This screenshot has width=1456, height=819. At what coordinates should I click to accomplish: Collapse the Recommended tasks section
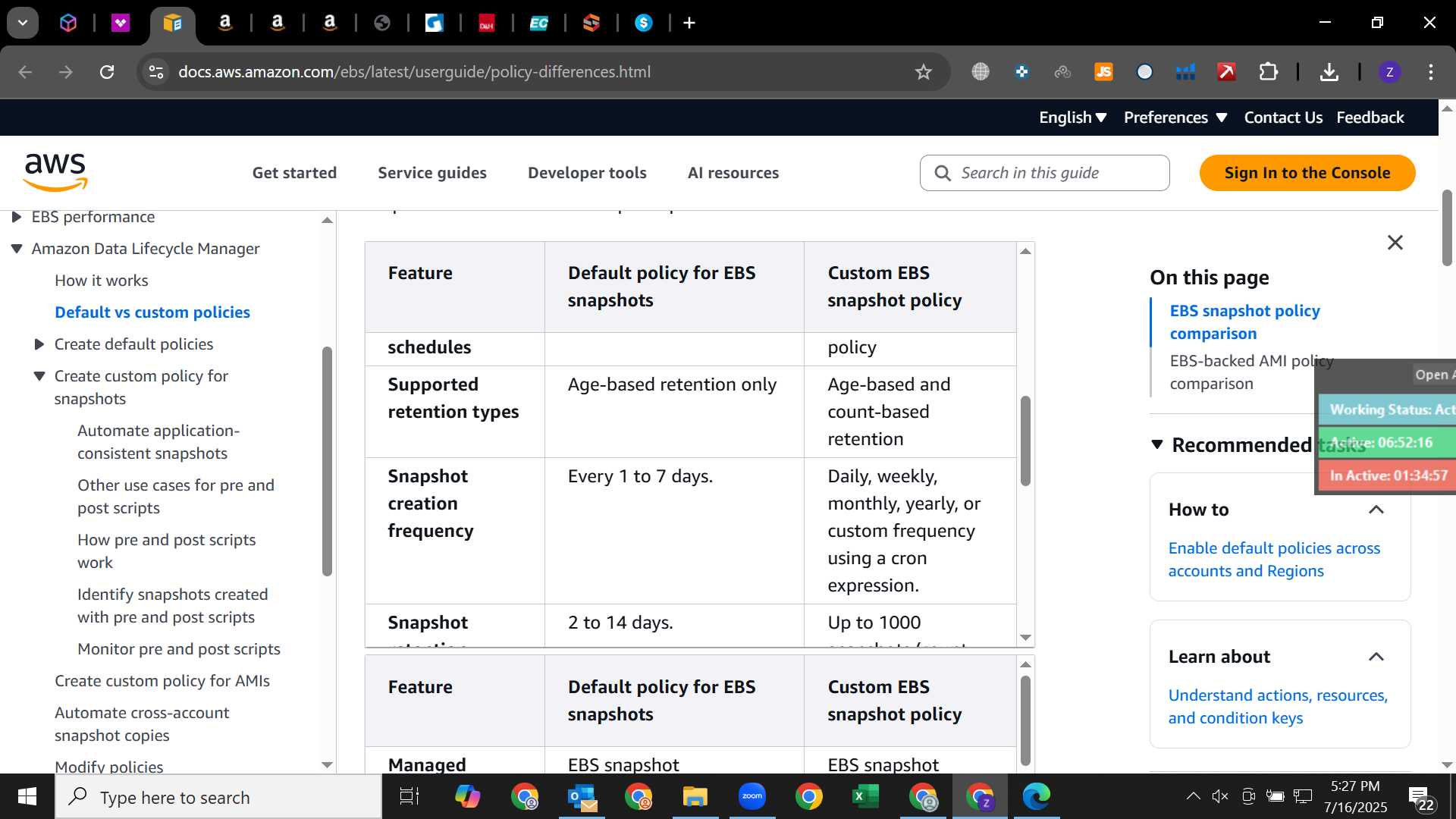[1157, 444]
